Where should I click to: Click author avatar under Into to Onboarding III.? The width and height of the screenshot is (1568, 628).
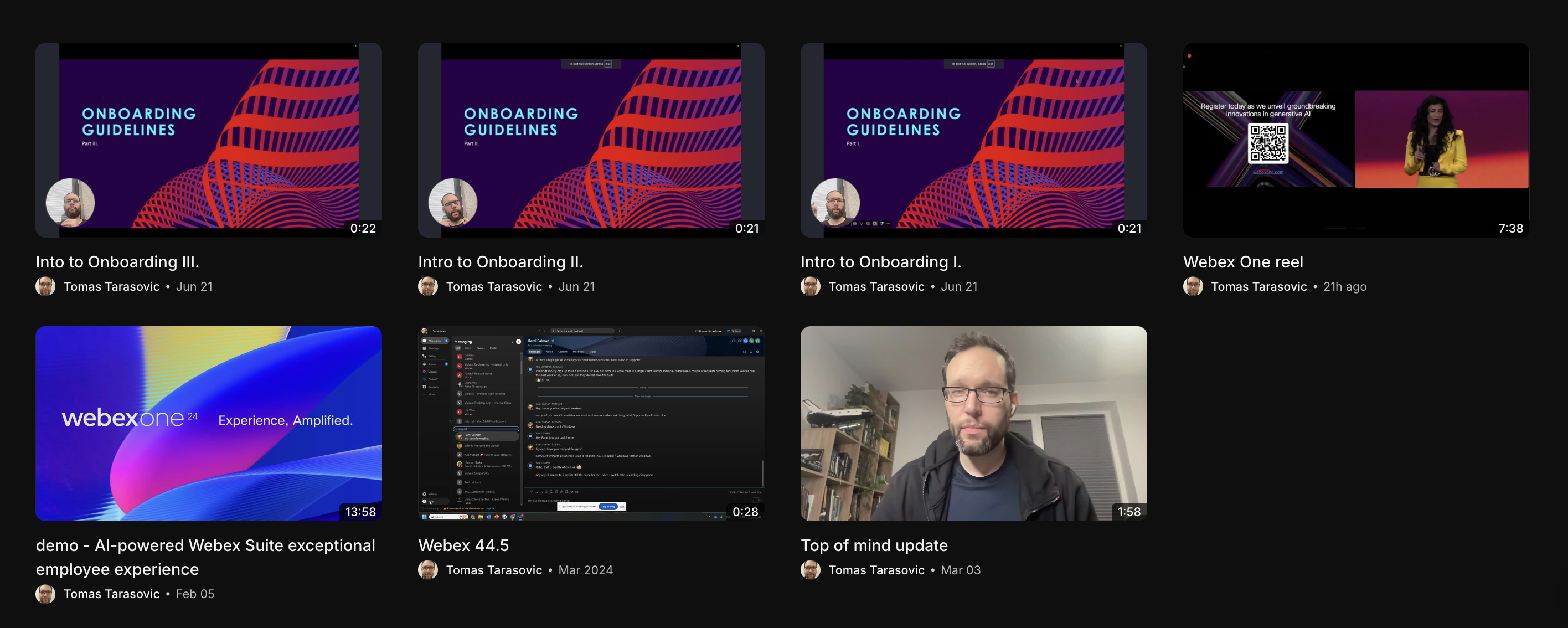pyautogui.click(x=45, y=286)
